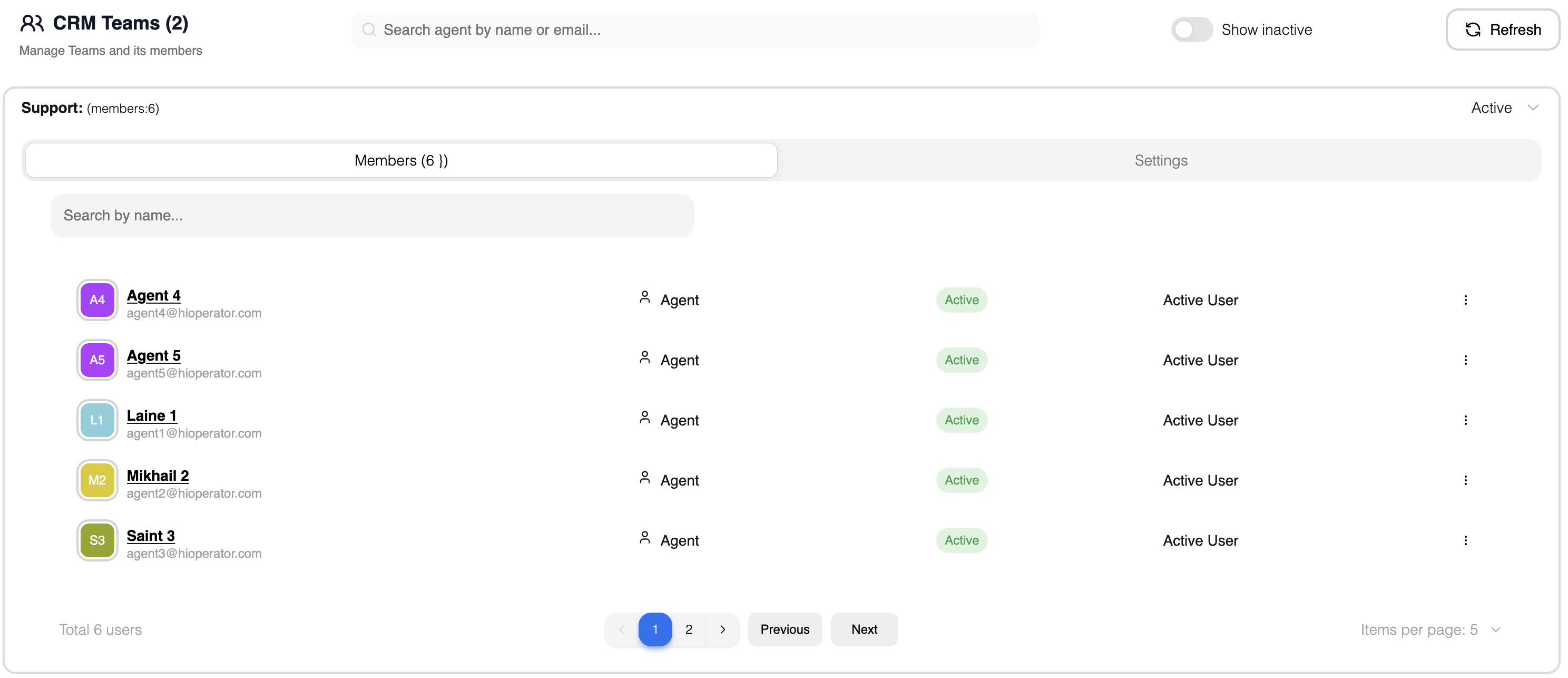Focus the Search by name field

tap(371, 215)
